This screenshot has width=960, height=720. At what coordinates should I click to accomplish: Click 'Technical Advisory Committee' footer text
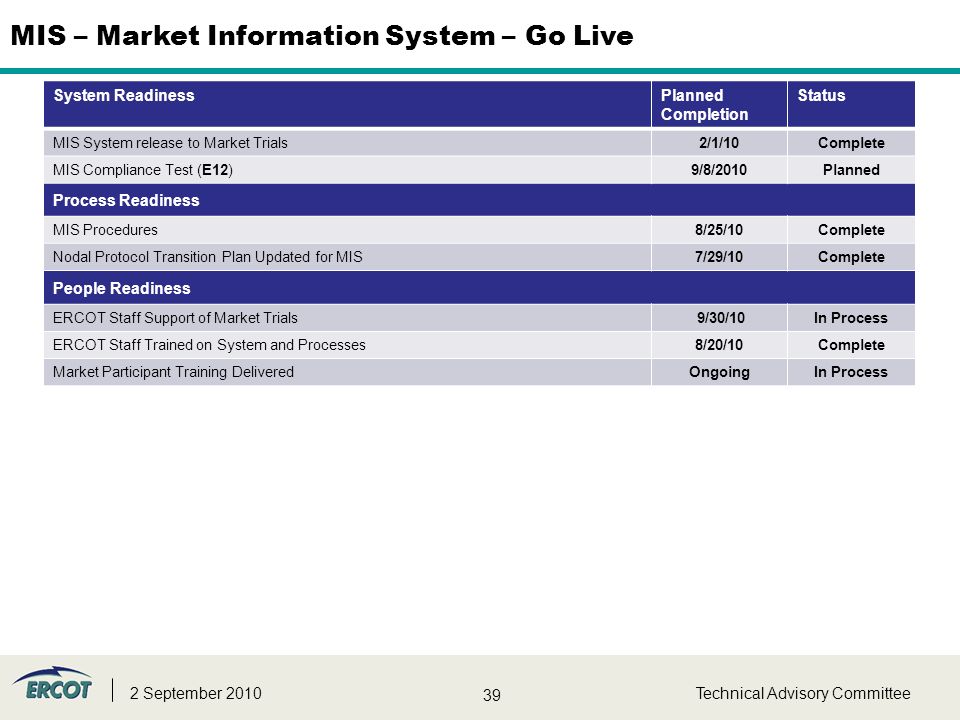[803, 693]
